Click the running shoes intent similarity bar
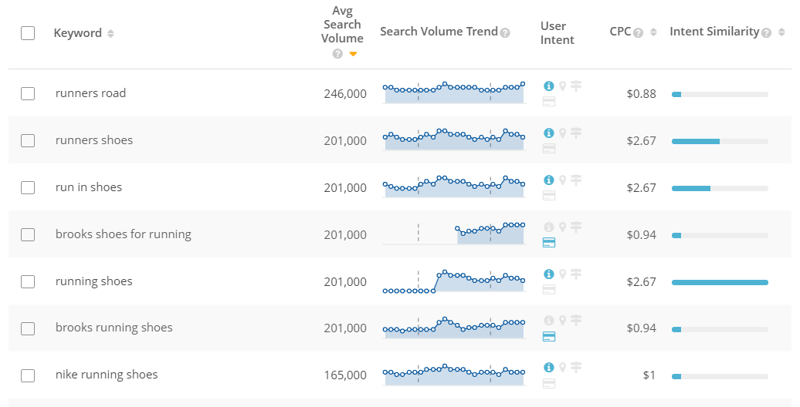 (719, 282)
